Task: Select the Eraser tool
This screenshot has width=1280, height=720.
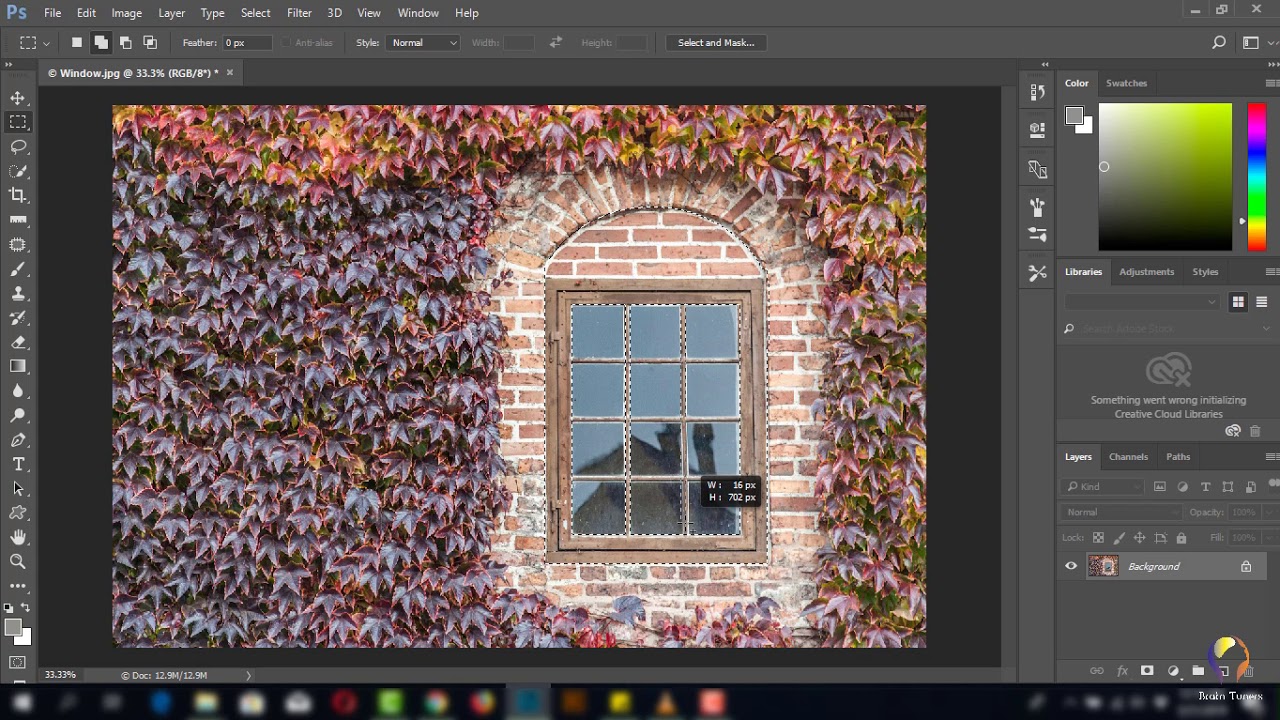Action: tap(18, 342)
